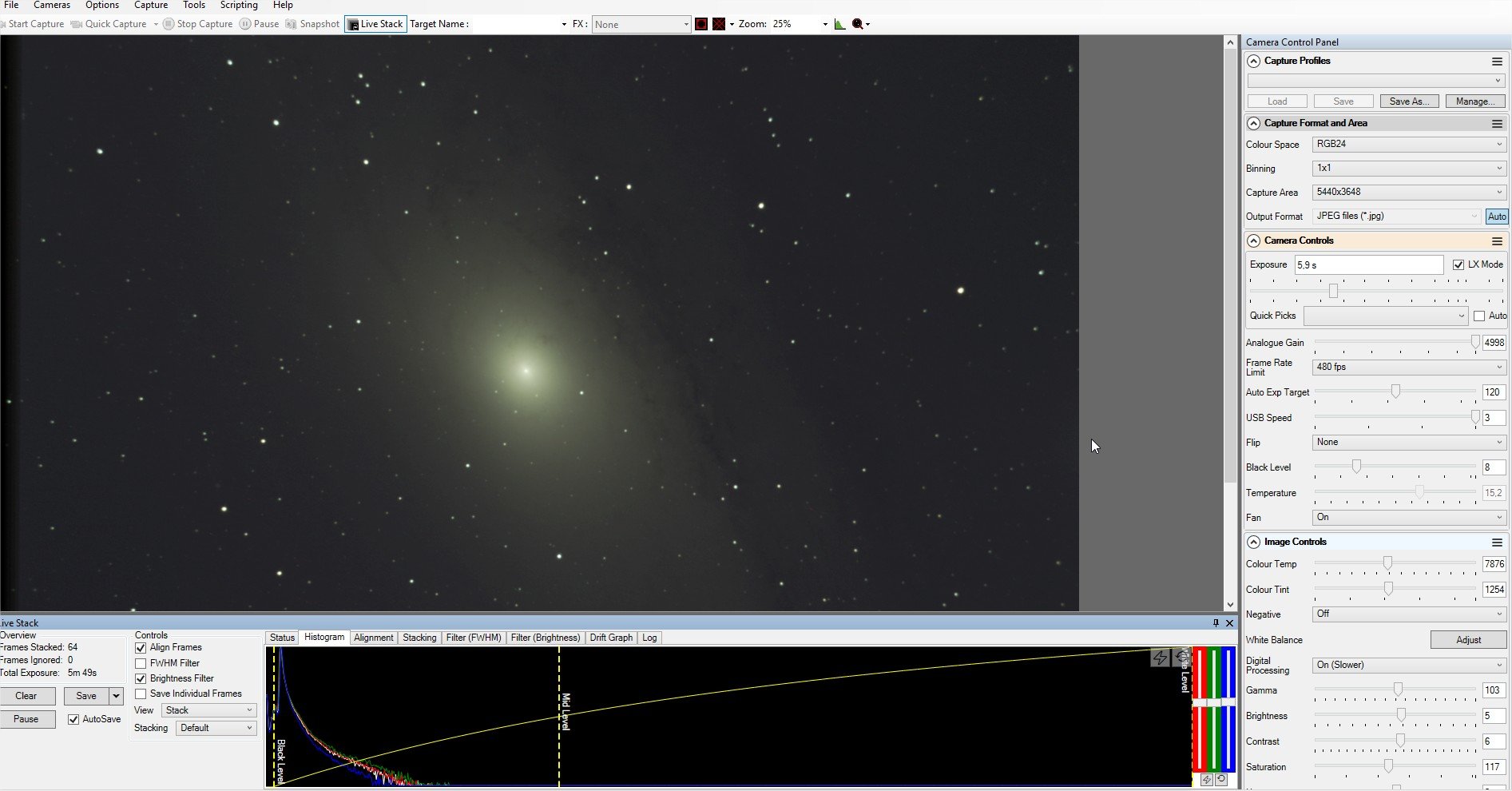Open the Capture Area dropdown
The width and height of the screenshot is (1512, 791).
1409,193
